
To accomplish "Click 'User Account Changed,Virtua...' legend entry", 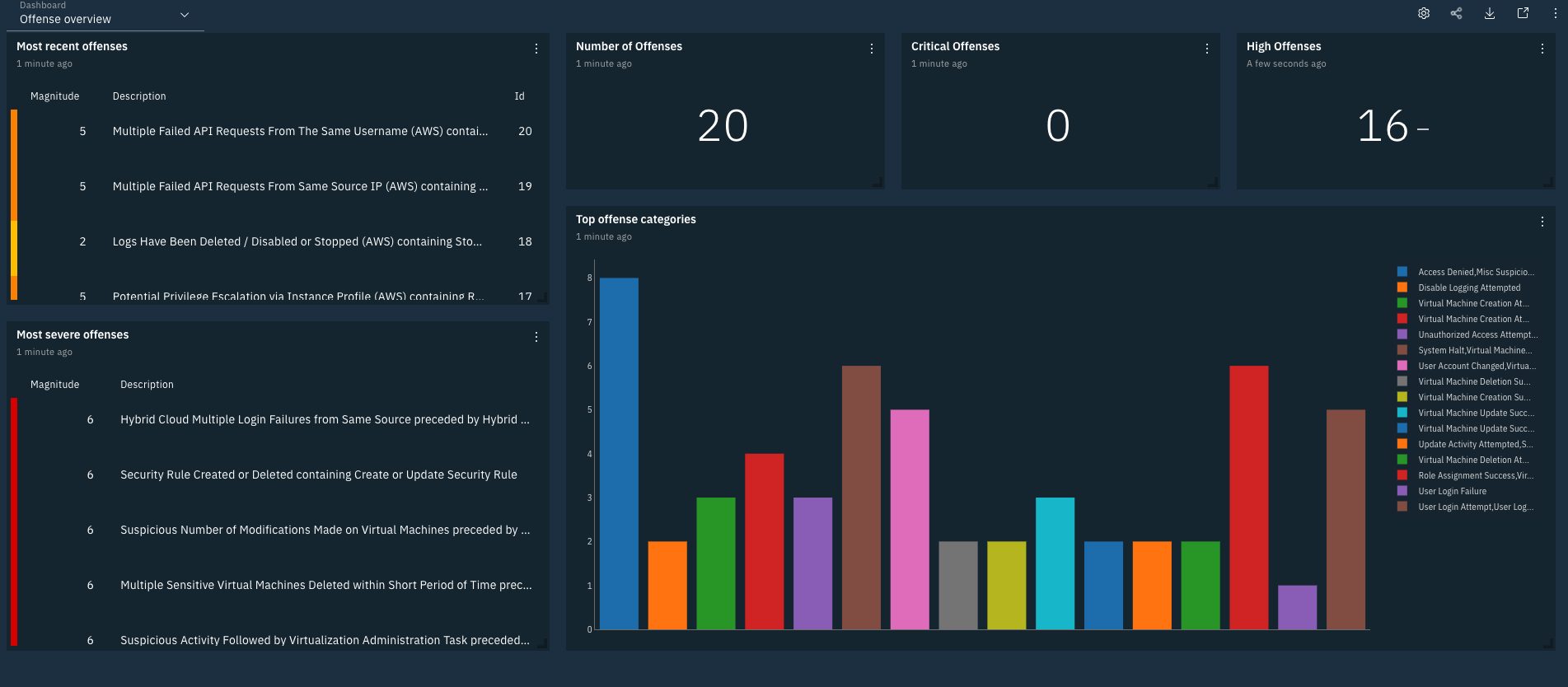I will pos(1477,366).
